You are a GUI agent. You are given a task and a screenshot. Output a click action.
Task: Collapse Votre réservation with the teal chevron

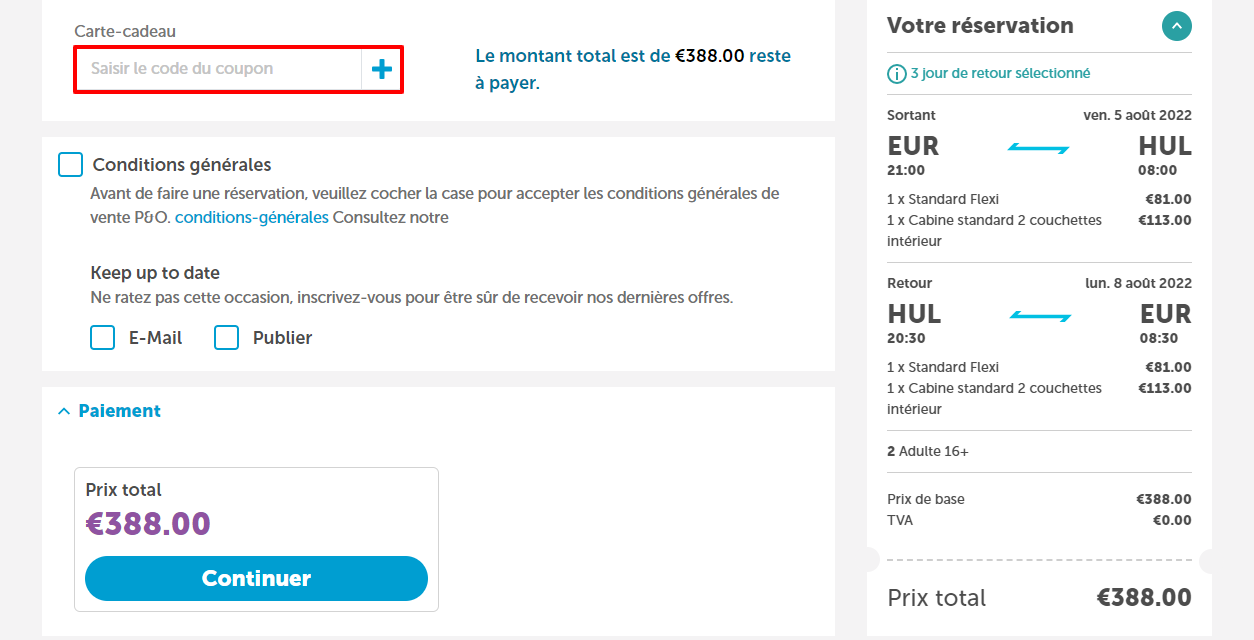click(x=1177, y=26)
